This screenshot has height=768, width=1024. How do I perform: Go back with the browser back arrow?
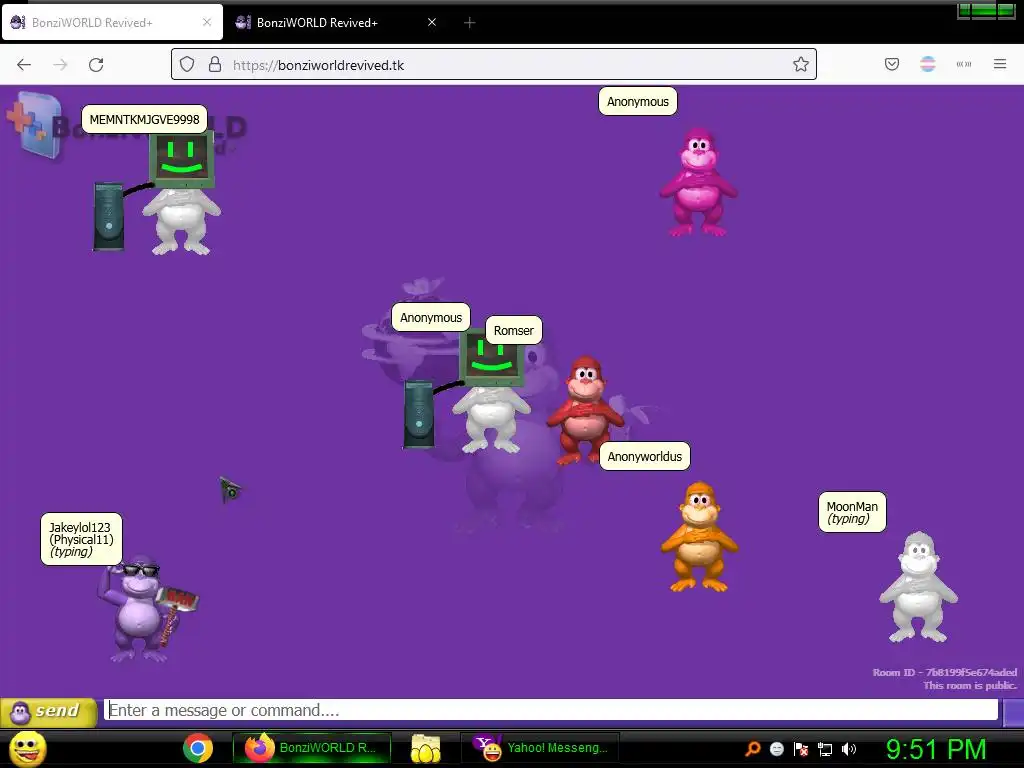click(x=24, y=65)
